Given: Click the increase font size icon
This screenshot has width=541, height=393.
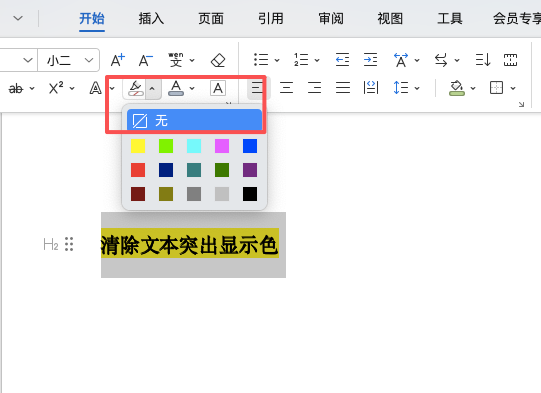Looking at the screenshot, I should [118, 60].
